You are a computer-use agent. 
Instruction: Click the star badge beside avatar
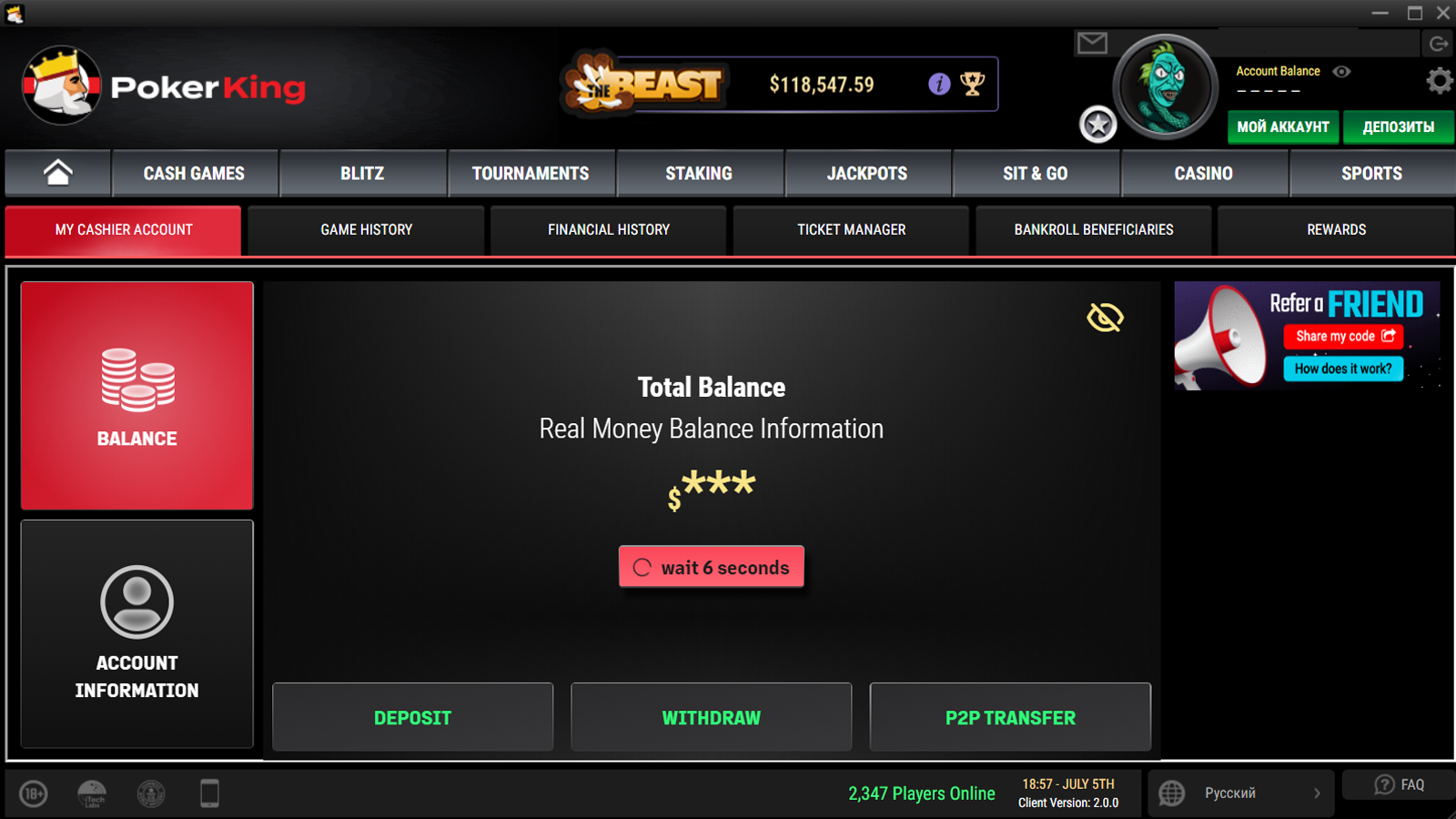[x=1098, y=125]
